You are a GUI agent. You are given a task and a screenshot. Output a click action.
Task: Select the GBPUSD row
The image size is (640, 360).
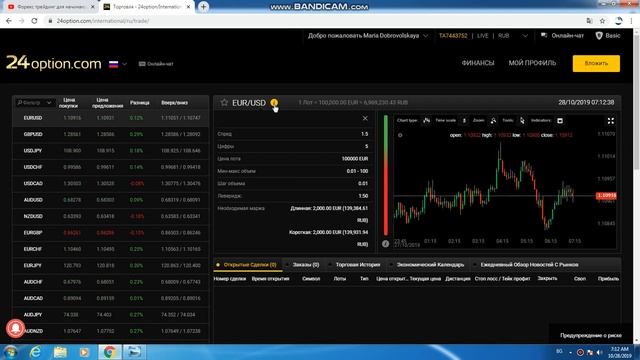click(x=110, y=134)
